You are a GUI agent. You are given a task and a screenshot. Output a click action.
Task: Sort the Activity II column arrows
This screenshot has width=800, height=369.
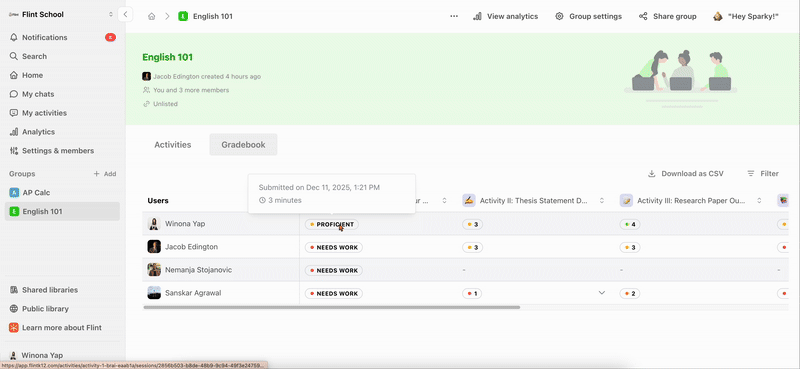pos(602,201)
